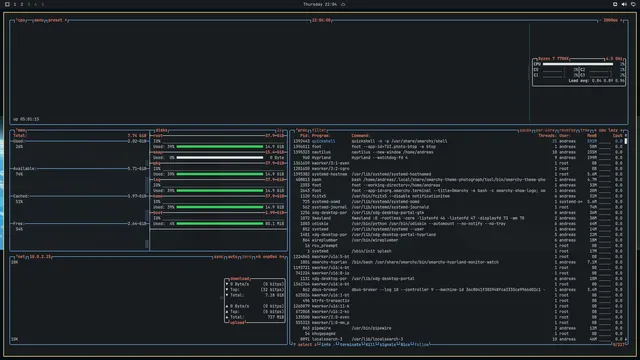
Task: Select the wireplumber process row
Action: [x=458, y=240]
